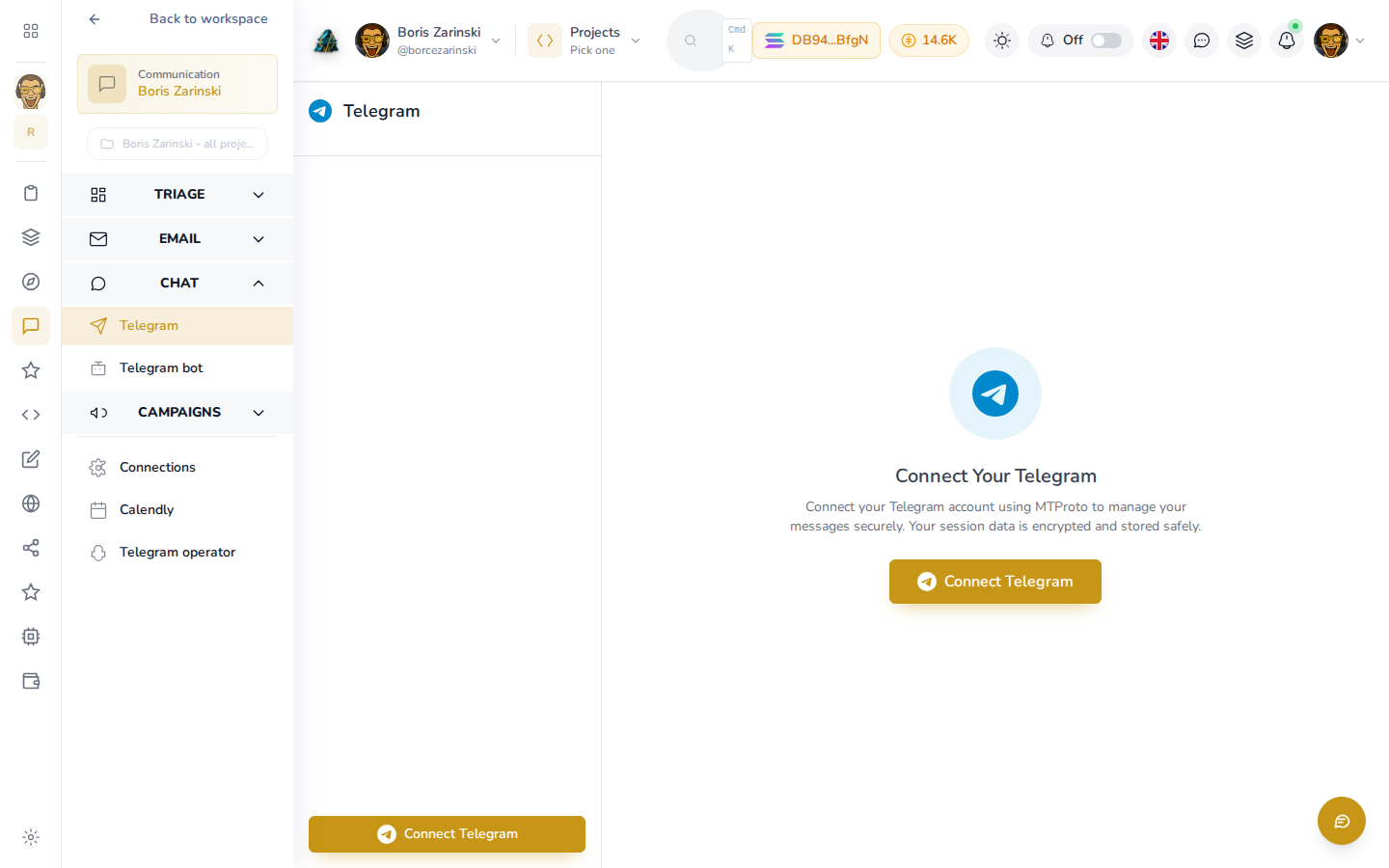Expand the EMAIL section
The height and width of the screenshot is (868, 1389).
coord(177,239)
